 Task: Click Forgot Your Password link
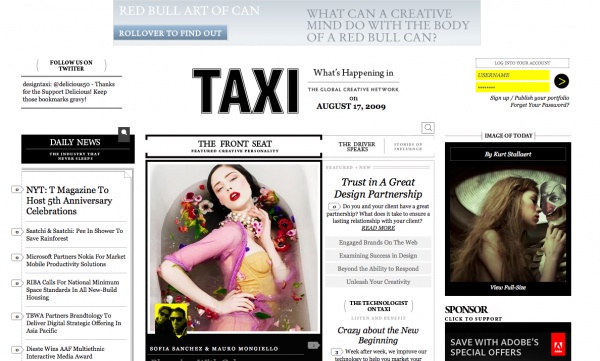540,105
